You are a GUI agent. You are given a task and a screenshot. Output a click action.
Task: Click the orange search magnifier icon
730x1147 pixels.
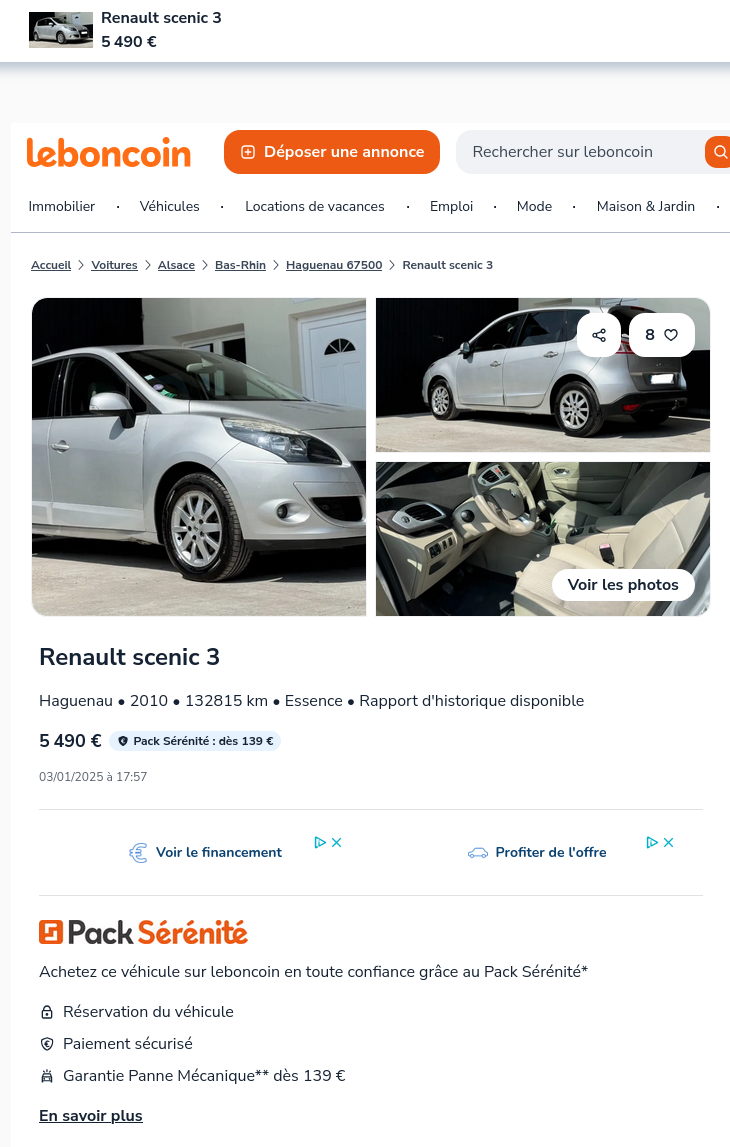720,152
